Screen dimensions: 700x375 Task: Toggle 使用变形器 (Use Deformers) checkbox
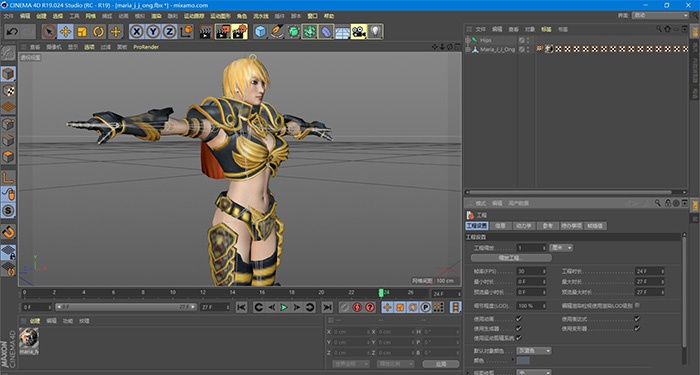(637, 329)
